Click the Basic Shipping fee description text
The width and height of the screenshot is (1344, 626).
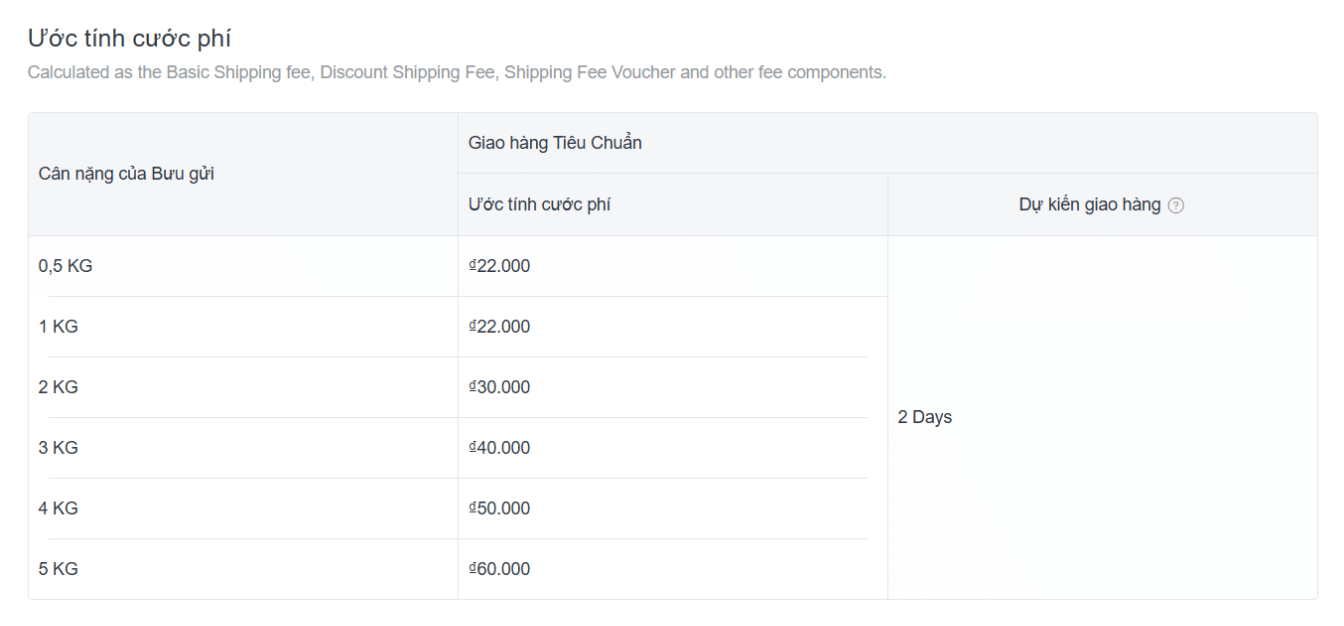click(456, 73)
